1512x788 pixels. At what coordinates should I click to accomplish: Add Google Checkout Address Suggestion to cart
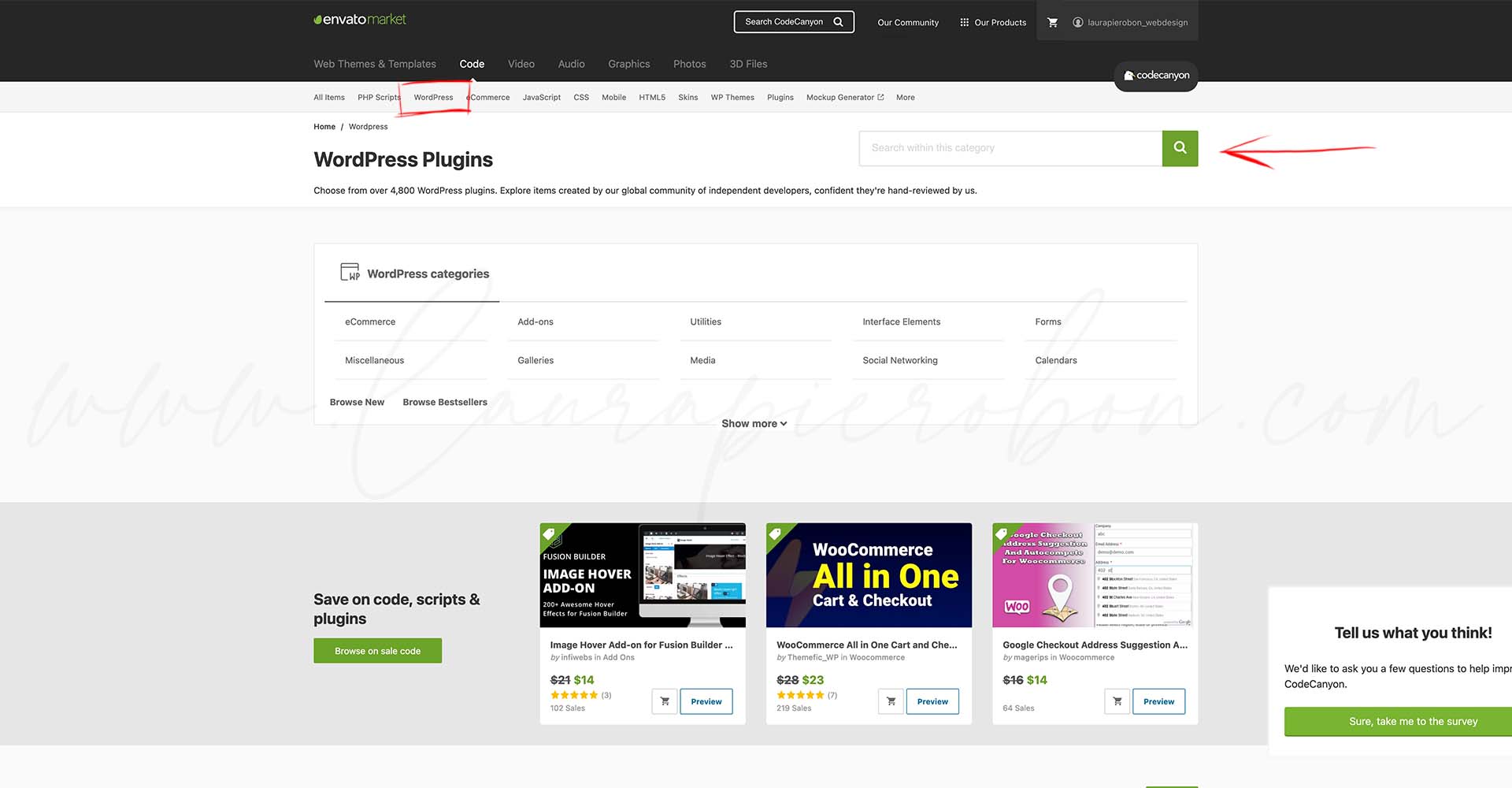coord(1117,701)
